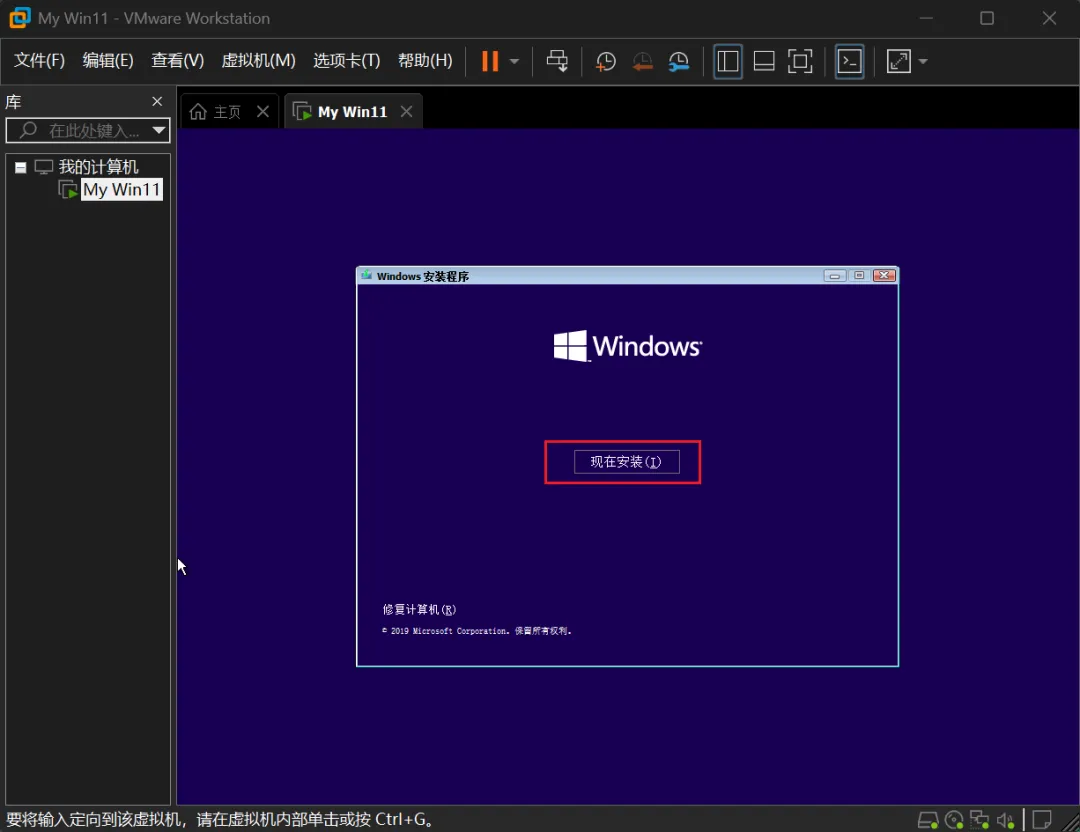Image resolution: width=1080 pixels, height=832 pixels.
Task: Click the CD/DVD drive status bar icon
Action: (x=954, y=820)
